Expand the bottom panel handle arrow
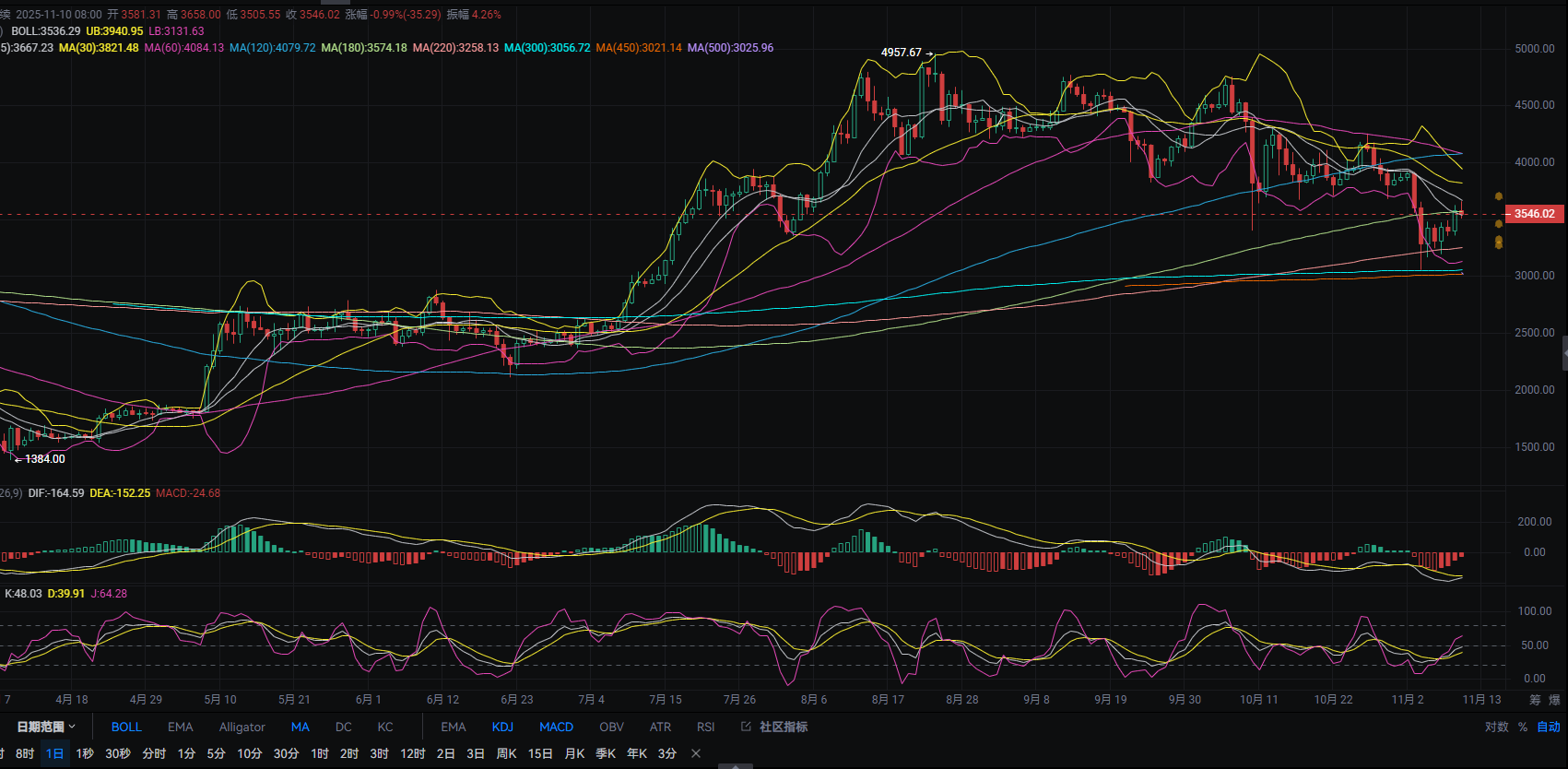Viewport: 1568px width, 769px height. (x=735, y=765)
